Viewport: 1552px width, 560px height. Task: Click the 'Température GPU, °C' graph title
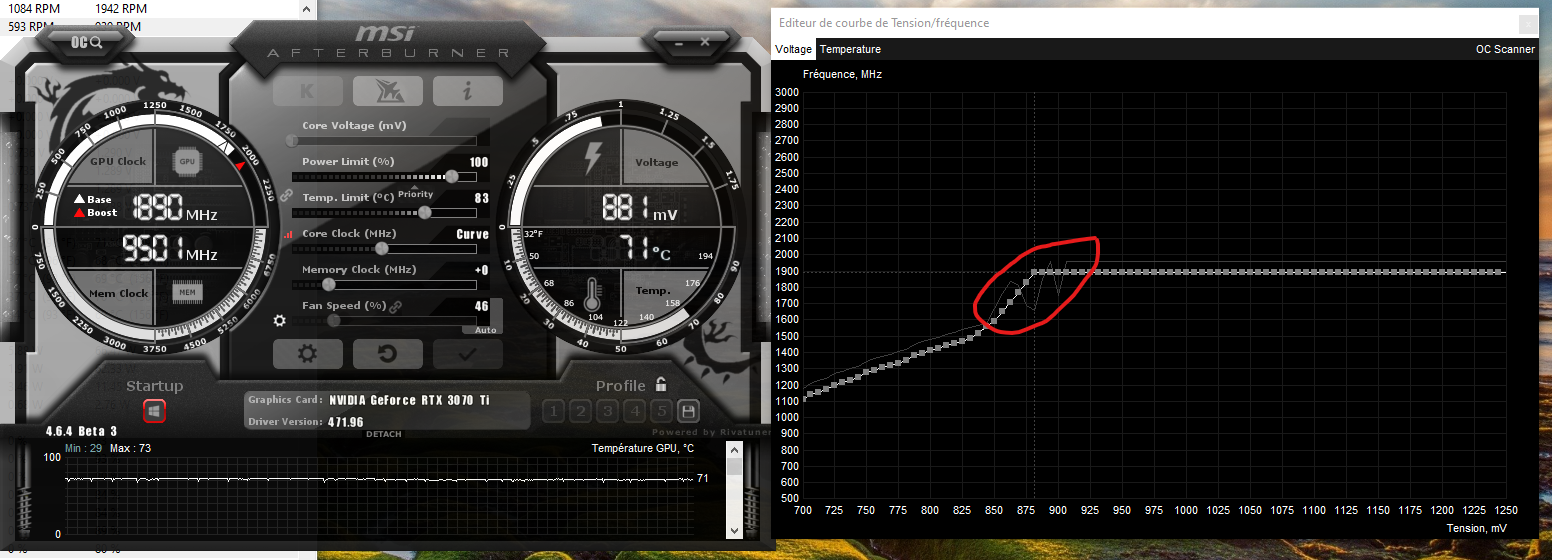click(x=643, y=448)
